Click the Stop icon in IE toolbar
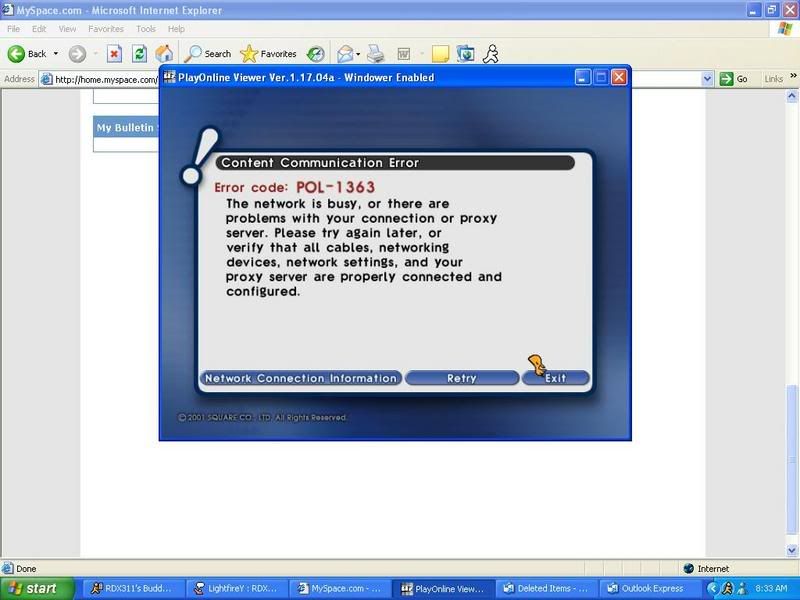Image resolution: width=800 pixels, height=600 pixels. 114,54
